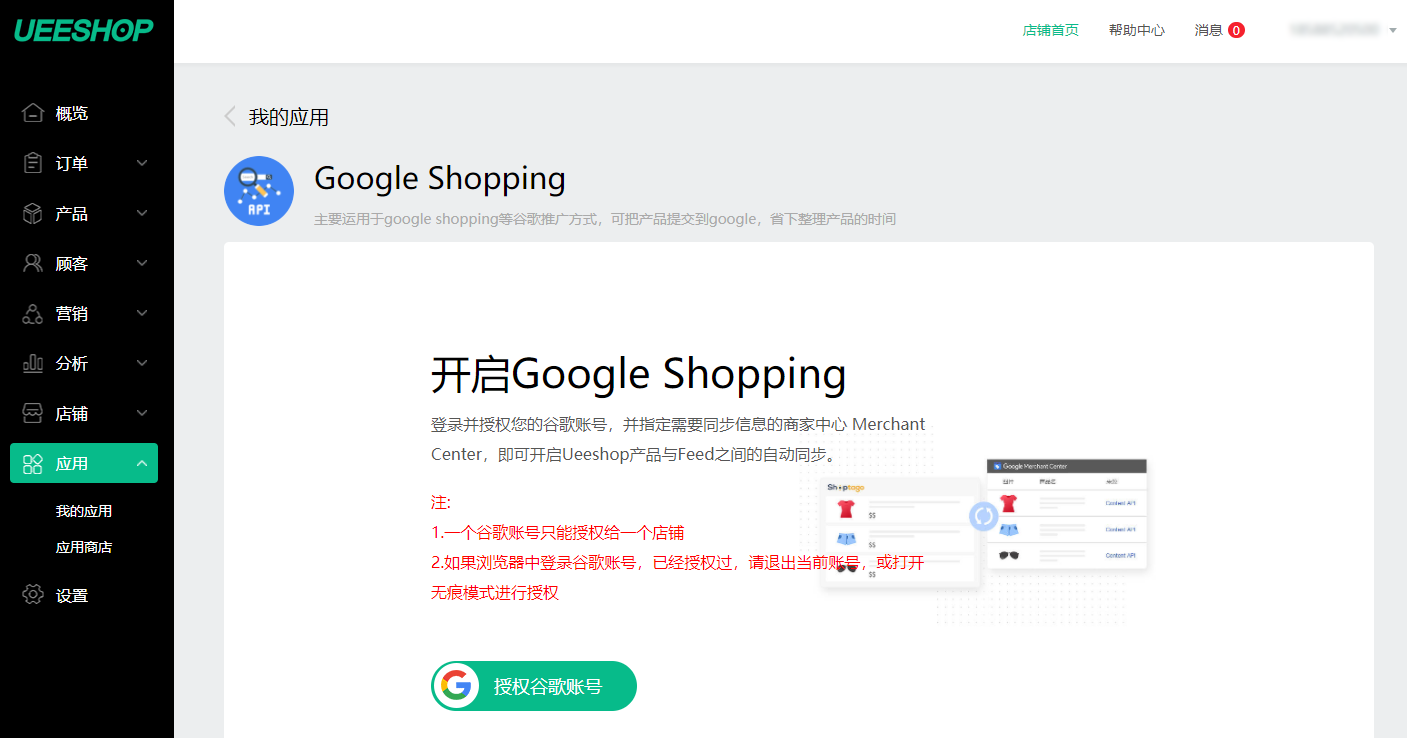The image size is (1407, 738).
Task: Select 我的应用 in the sidebar submenu
Action: click(x=84, y=511)
